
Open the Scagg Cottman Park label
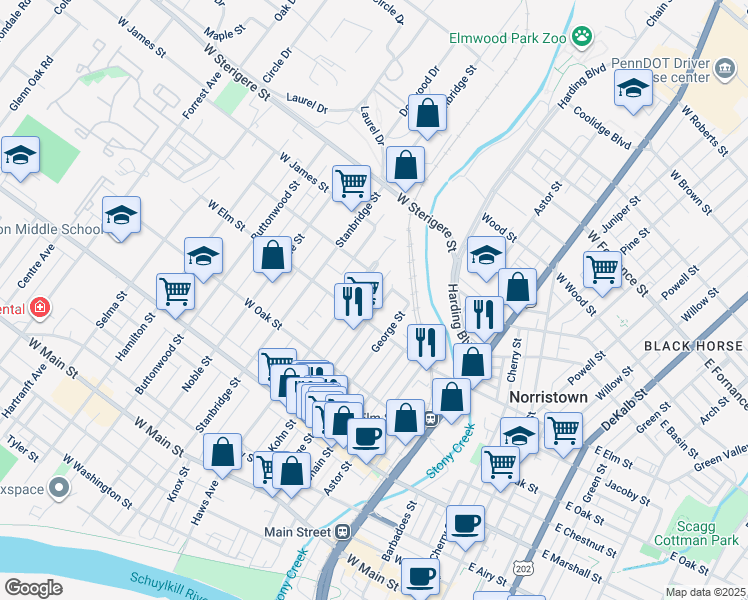(696, 533)
